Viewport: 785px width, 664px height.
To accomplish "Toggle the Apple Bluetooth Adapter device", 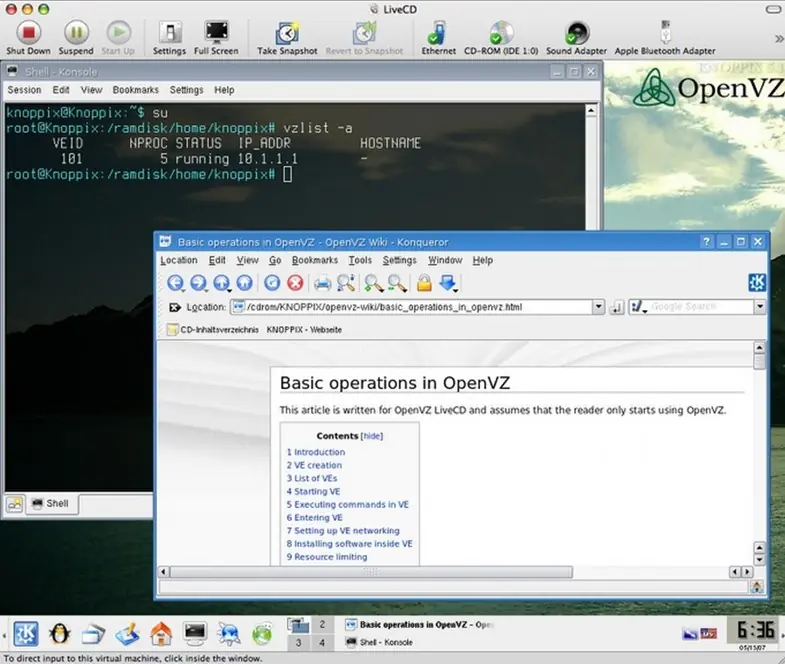I will click(665, 38).
